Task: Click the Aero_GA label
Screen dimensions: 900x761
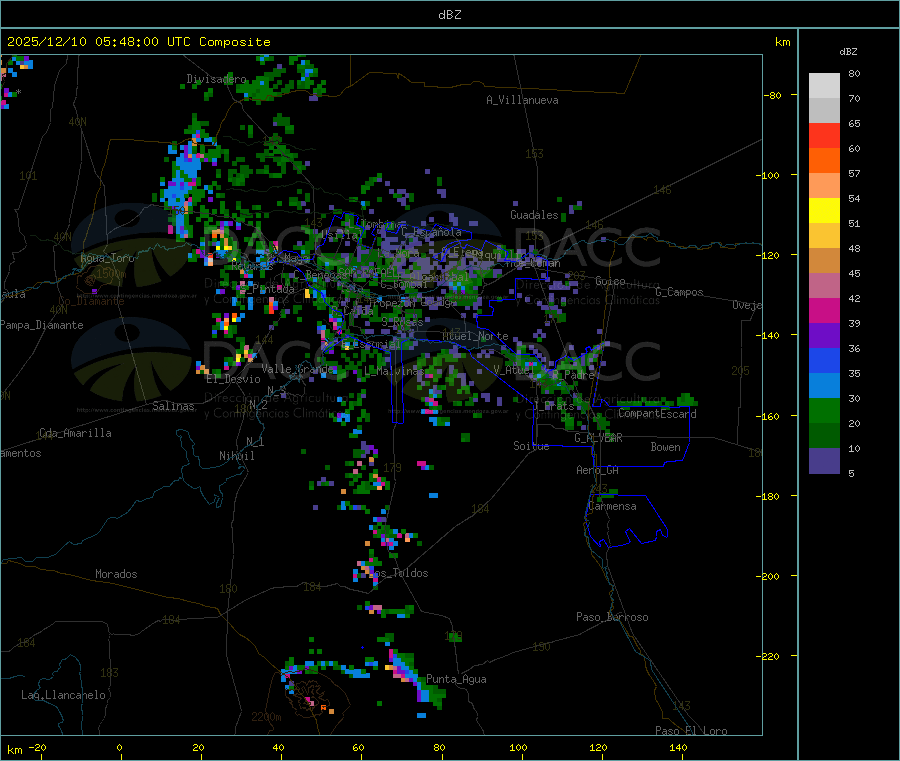Action: point(597,470)
